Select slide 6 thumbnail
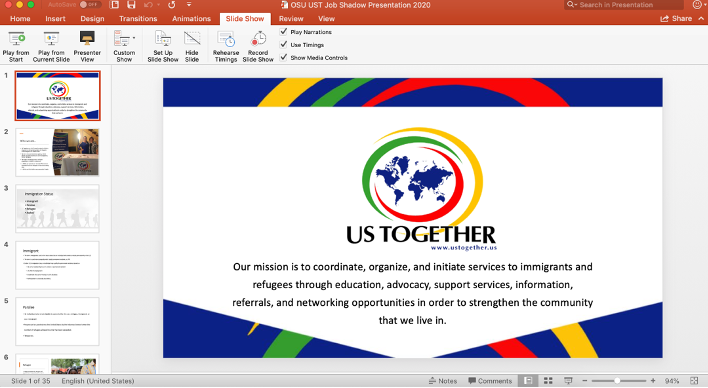 (57, 364)
